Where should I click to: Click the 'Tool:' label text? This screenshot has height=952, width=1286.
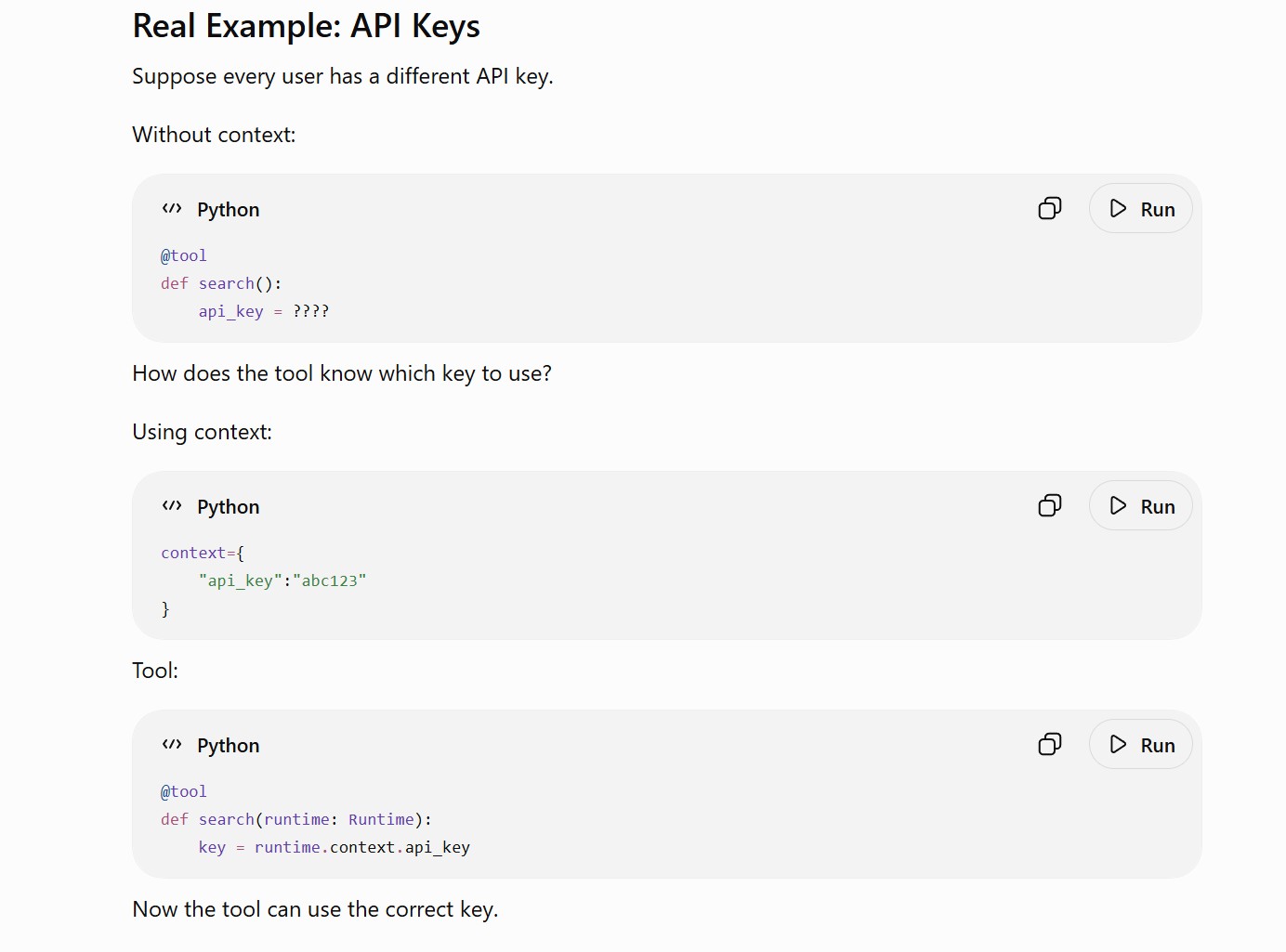click(155, 671)
